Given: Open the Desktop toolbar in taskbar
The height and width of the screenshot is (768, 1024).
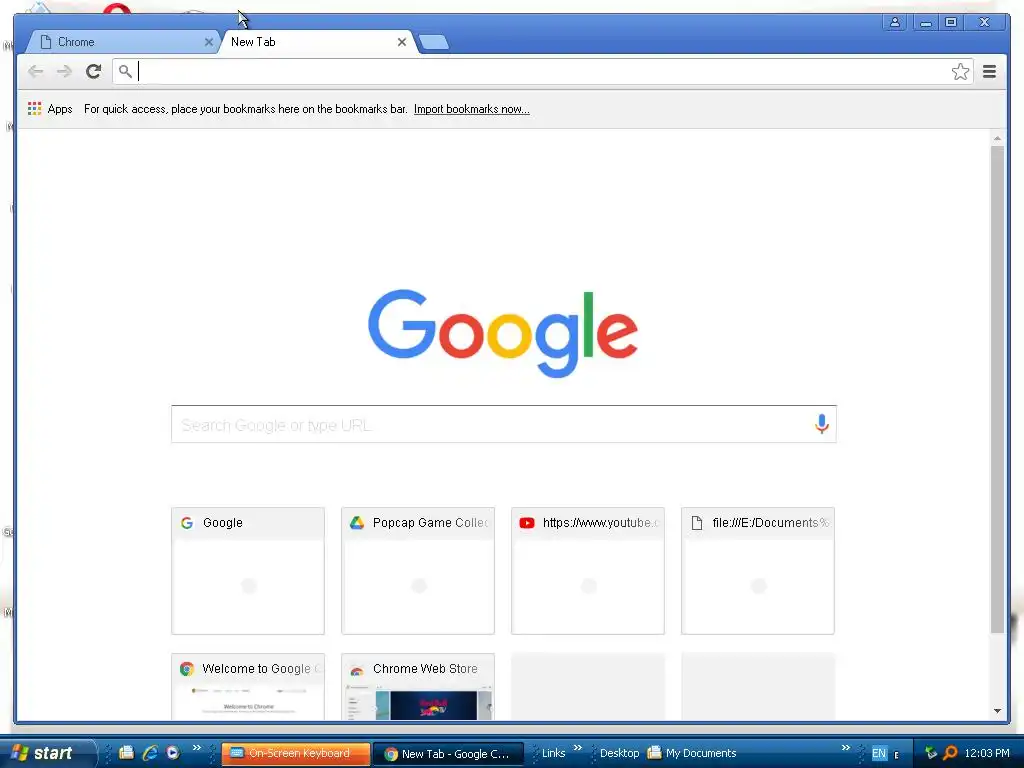Looking at the screenshot, I should (619, 753).
